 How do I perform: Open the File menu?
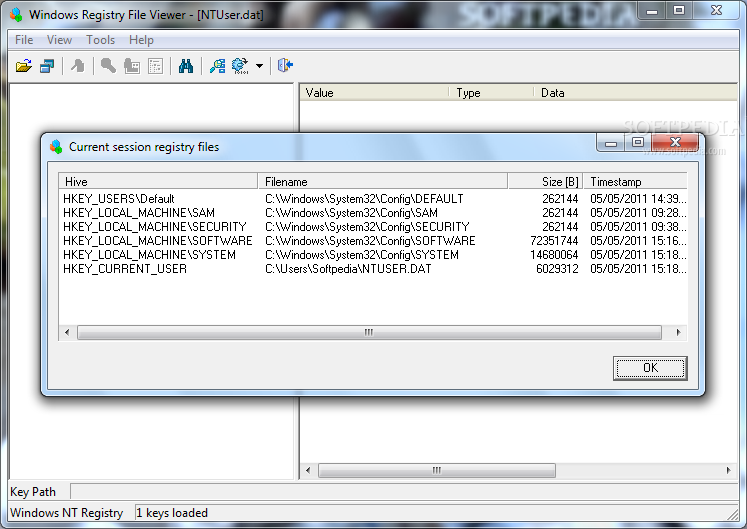click(x=24, y=40)
